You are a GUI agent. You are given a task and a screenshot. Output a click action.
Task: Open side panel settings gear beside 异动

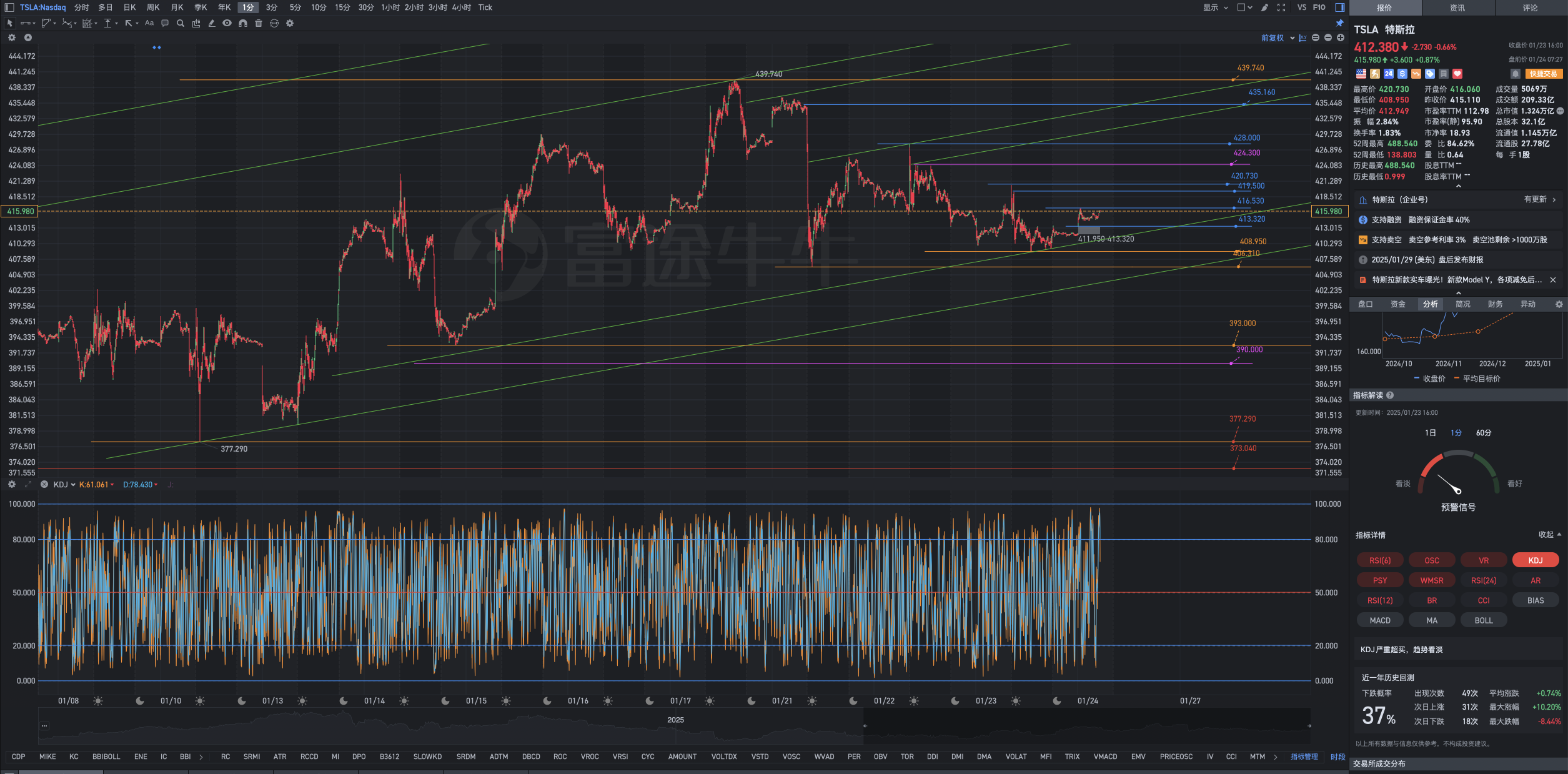click(1559, 304)
